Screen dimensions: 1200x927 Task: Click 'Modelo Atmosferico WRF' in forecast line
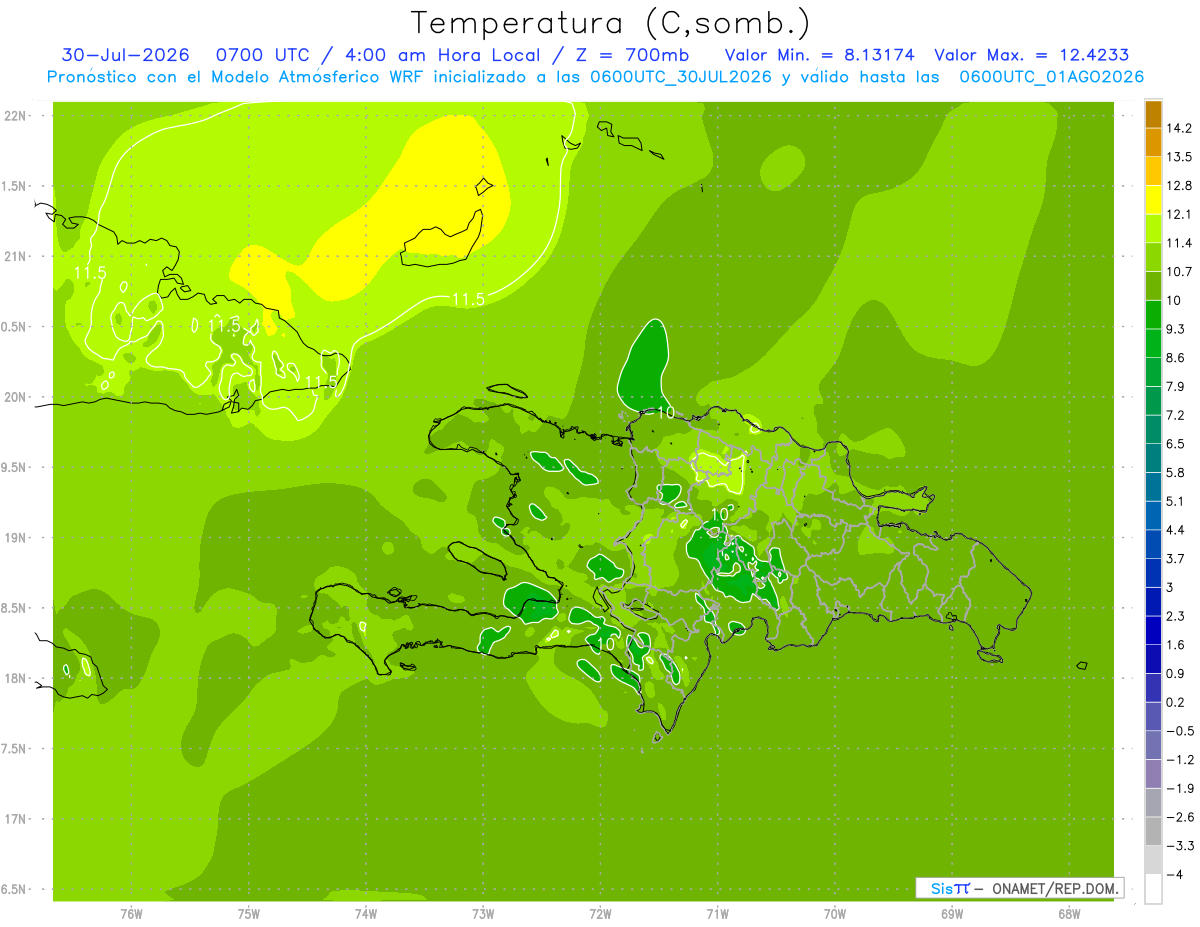pos(317,77)
